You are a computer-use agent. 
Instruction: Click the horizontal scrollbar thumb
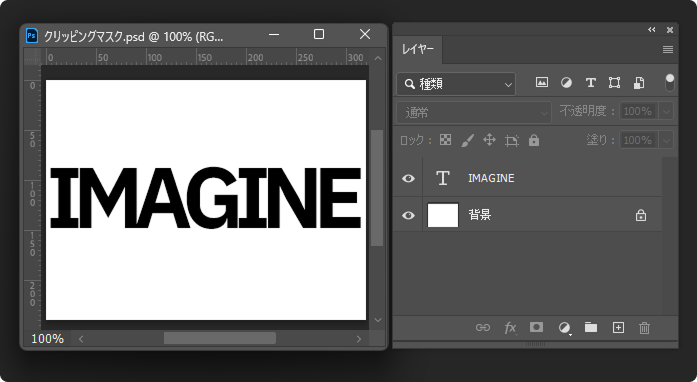pyautogui.click(x=220, y=338)
